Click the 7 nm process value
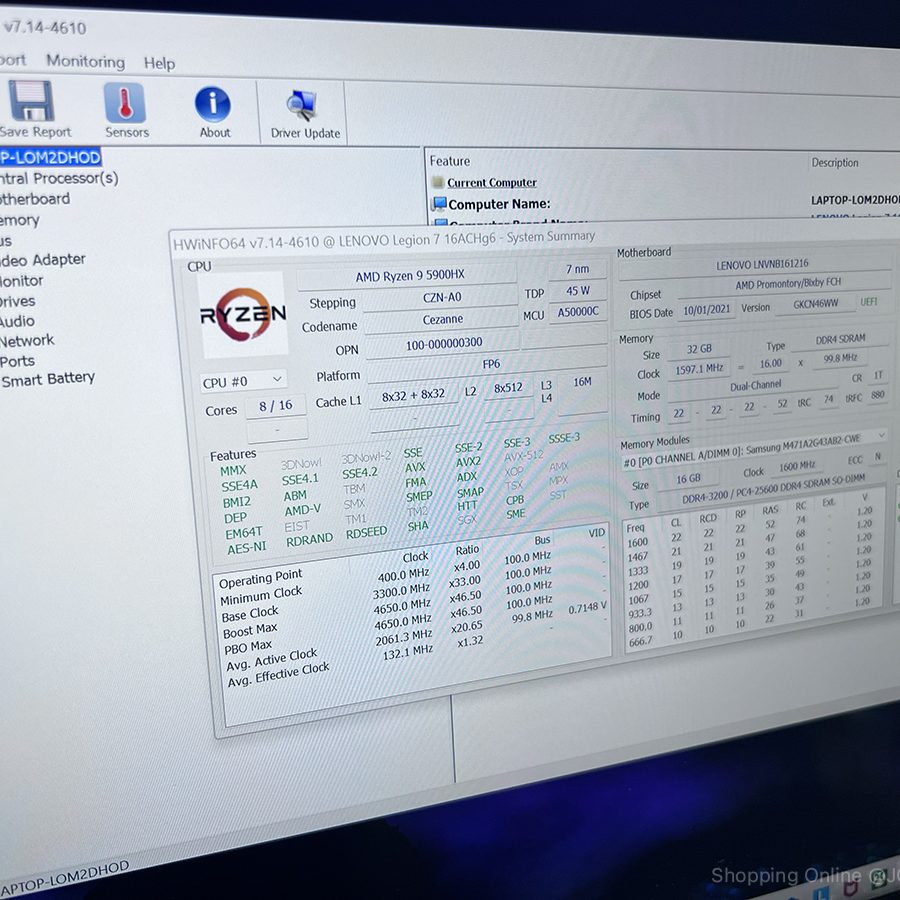 coord(577,270)
